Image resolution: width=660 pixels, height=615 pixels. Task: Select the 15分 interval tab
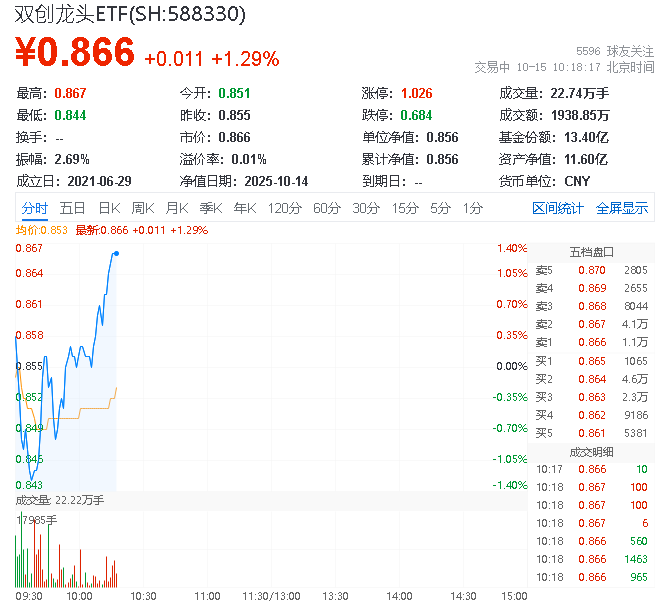pyautogui.click(x=405, y=208)
